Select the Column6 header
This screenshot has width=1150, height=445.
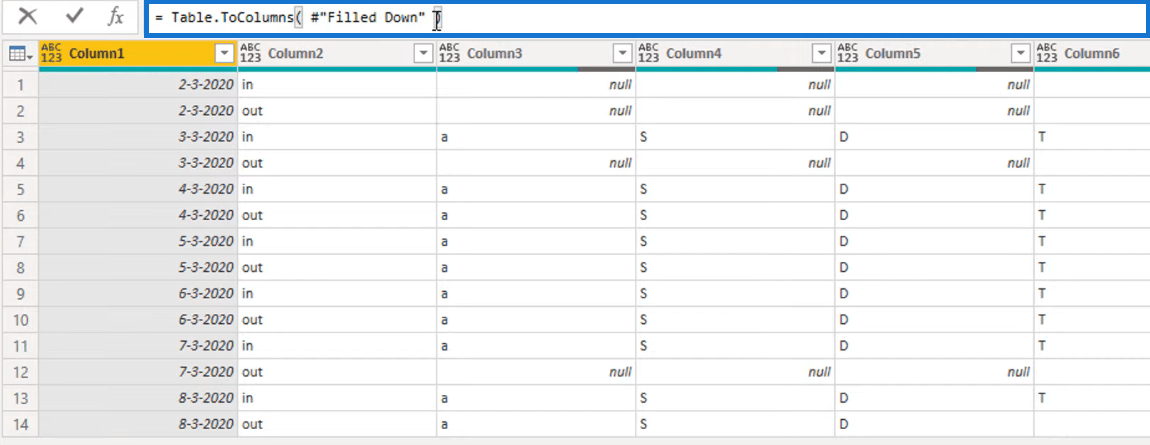tap(1092, 54)
